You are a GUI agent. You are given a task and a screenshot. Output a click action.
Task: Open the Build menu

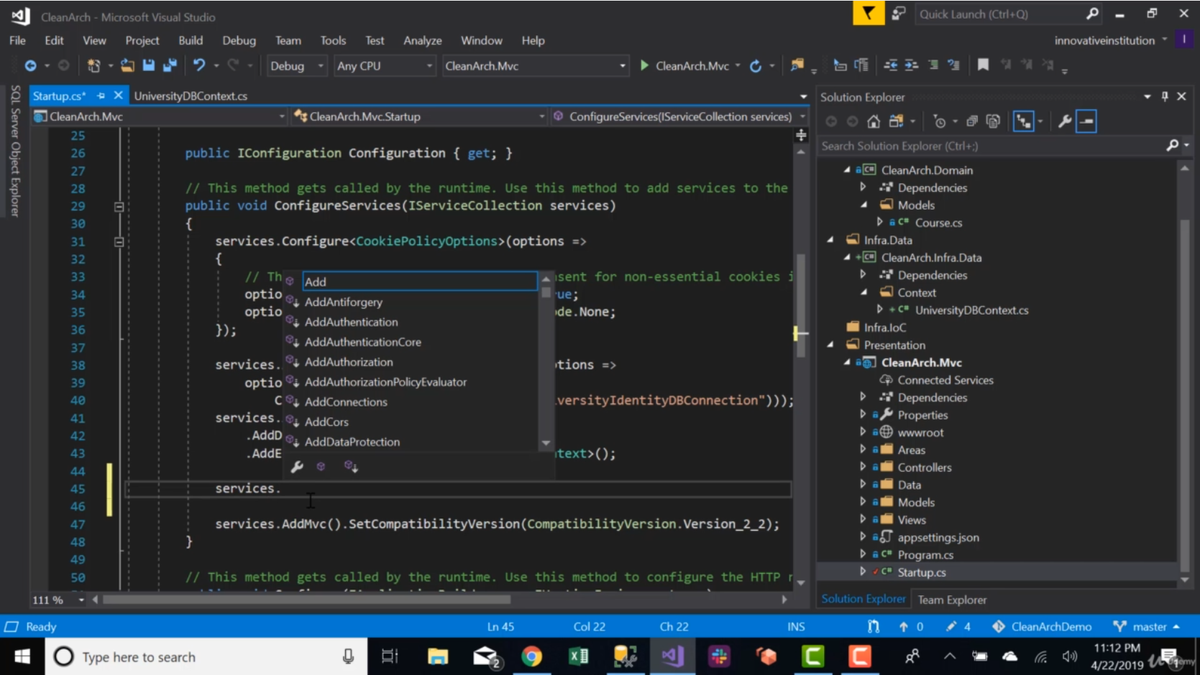190,41
